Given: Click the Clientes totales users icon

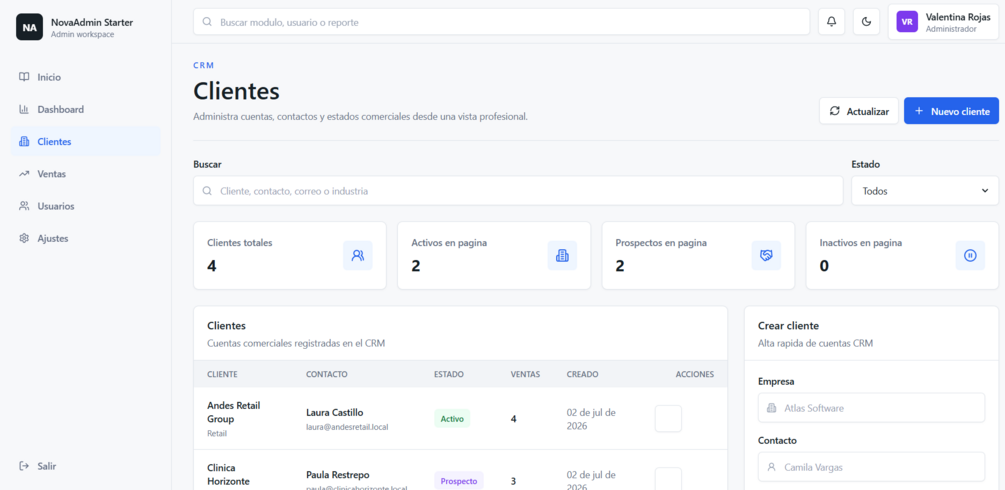Looking at the screenshot, I should pos(358,255).
